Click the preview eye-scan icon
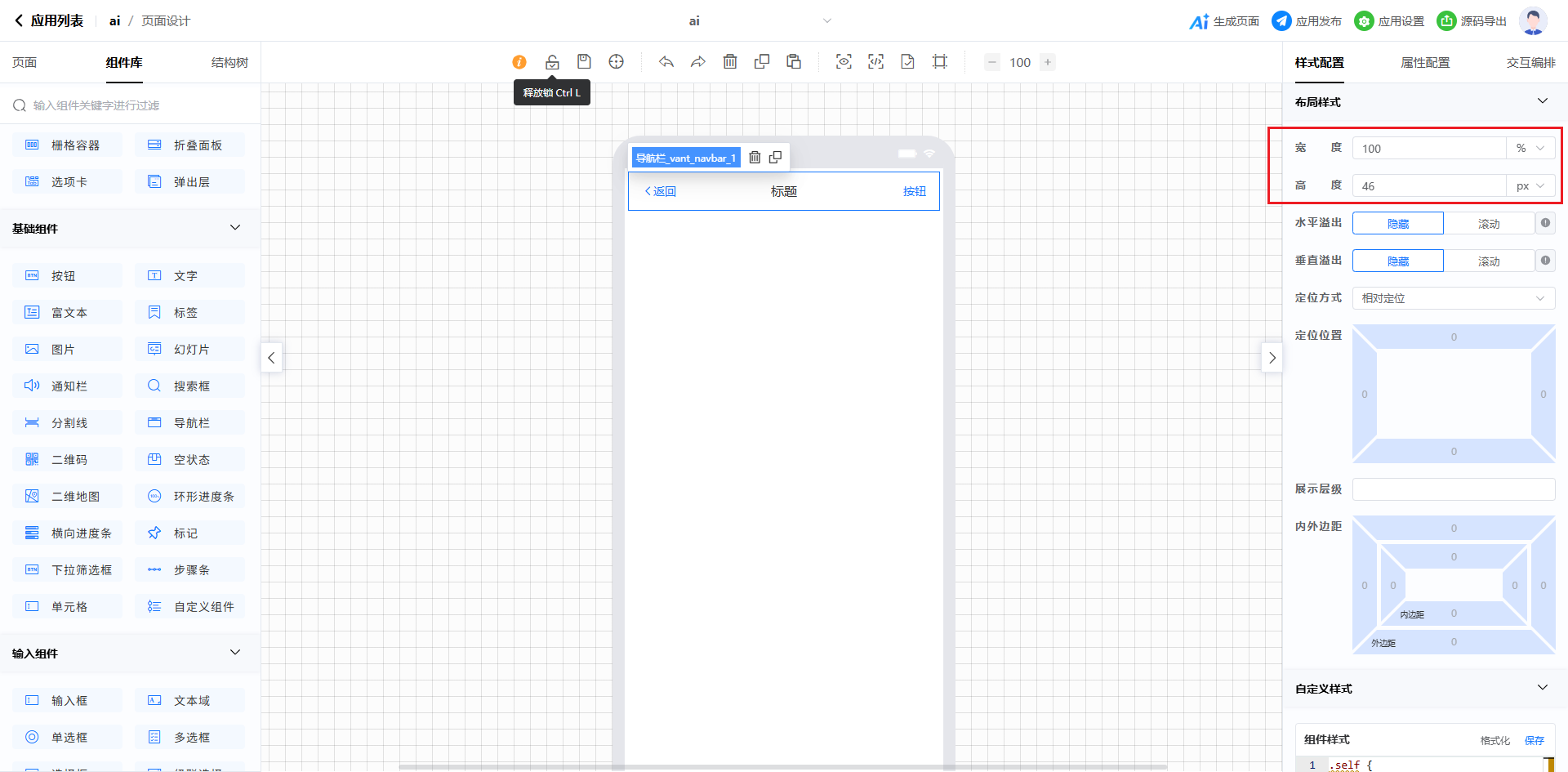The image size is (1568, 772). click(x=844, y=62)
